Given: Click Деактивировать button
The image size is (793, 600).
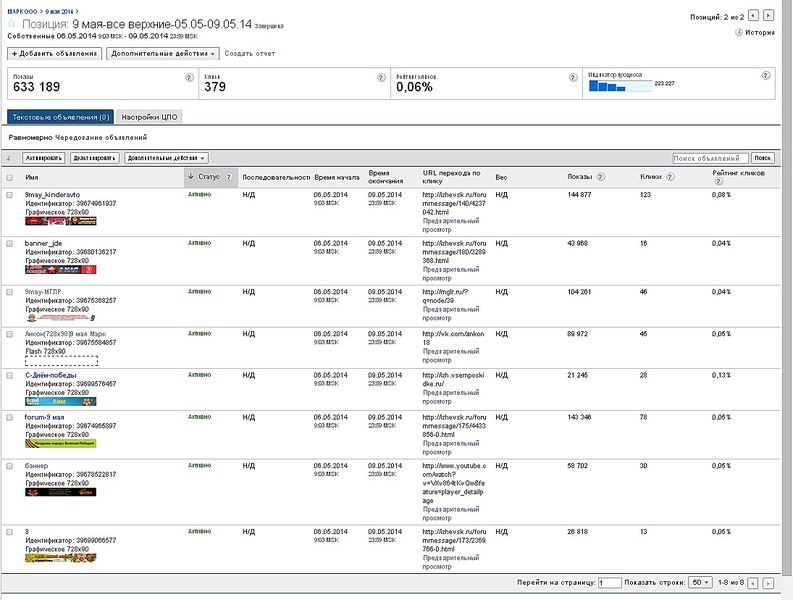Looking at the screenshot, I should [95, 158].
